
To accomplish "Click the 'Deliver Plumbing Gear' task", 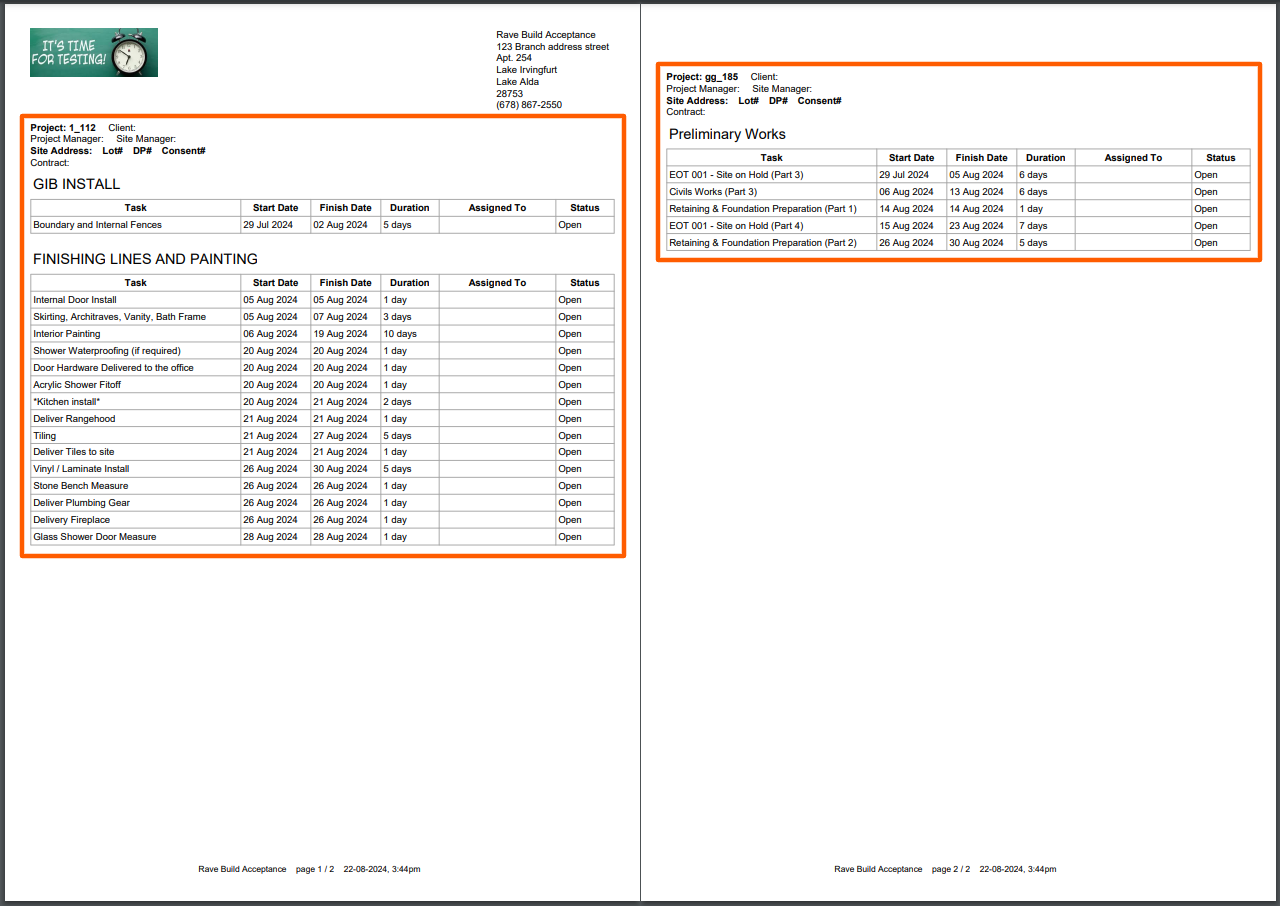I will 82,503.
